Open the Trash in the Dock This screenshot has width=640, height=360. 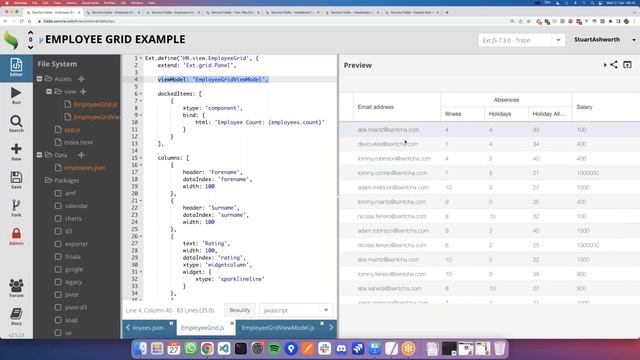(499, 349)
